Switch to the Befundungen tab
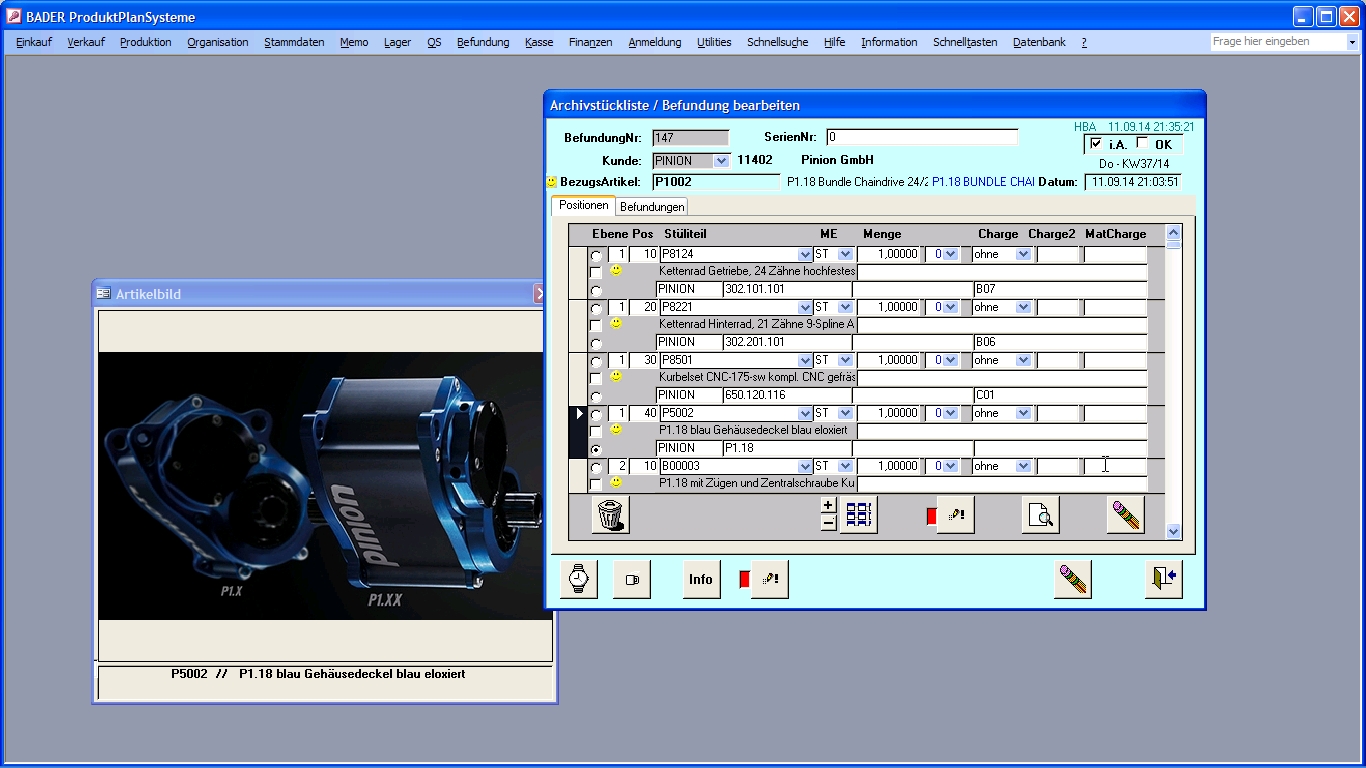The height and width of the screenshot is (768, 1366). click(x=652, y=207)
